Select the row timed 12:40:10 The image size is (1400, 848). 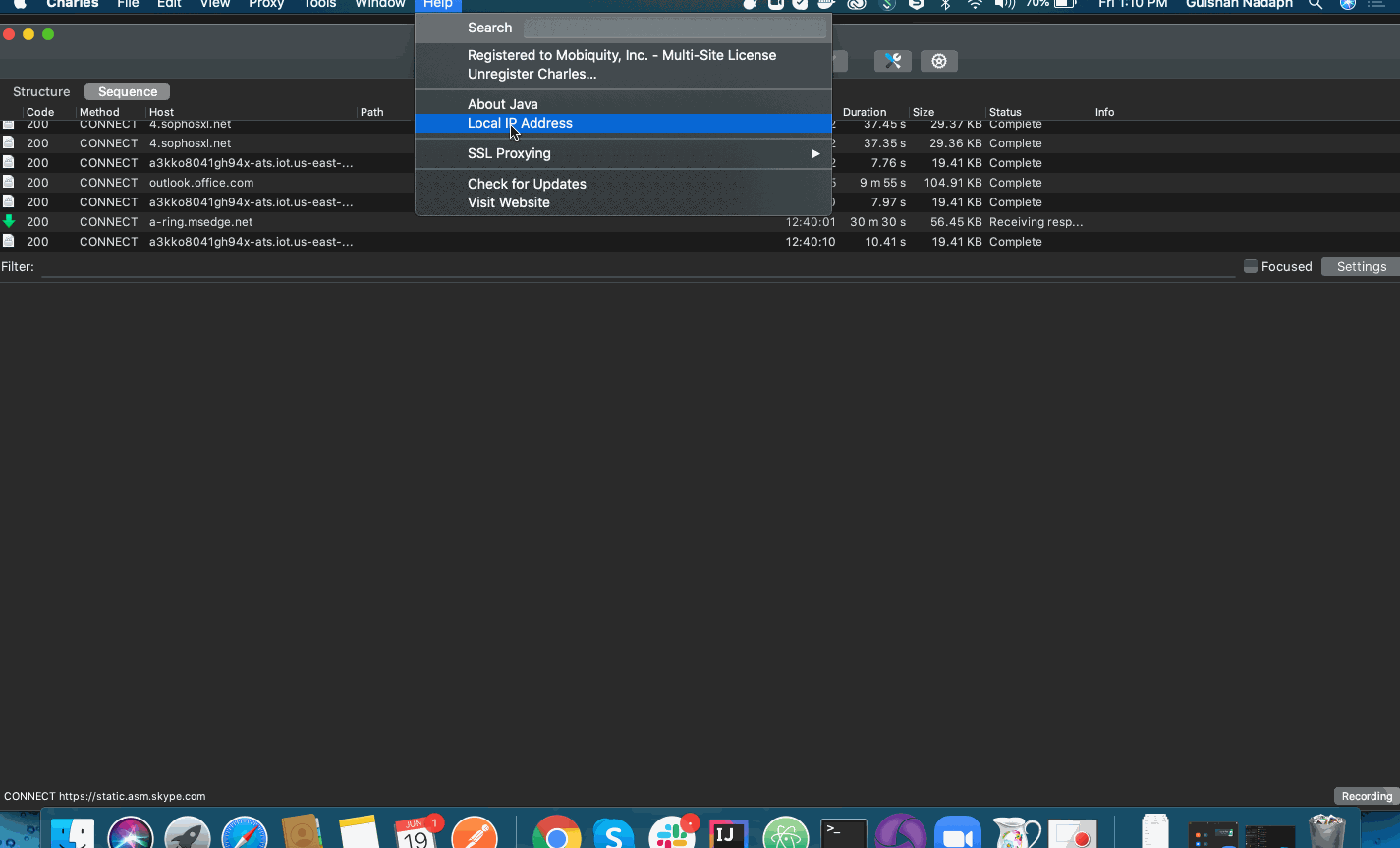(x=700, y=242)
